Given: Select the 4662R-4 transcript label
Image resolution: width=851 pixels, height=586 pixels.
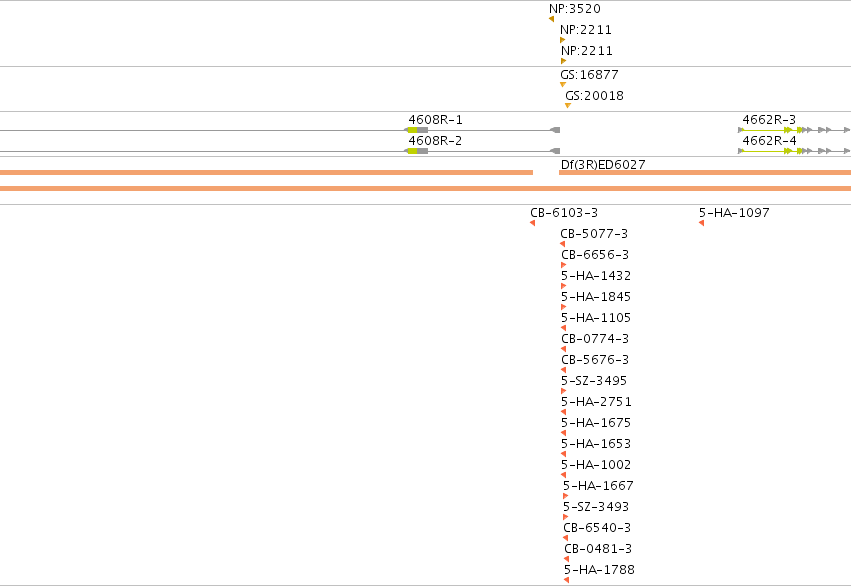Looking at the screenshot, I should click(x=769, y=141).
